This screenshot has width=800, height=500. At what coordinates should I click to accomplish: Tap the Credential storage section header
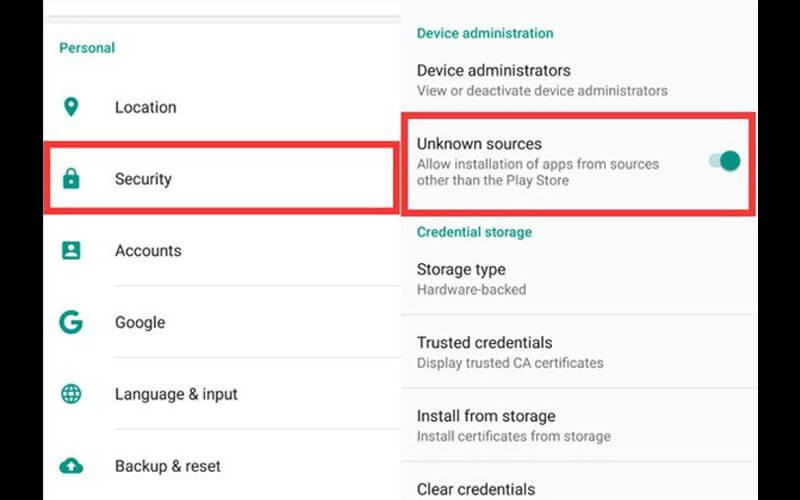tap(474, 232)
